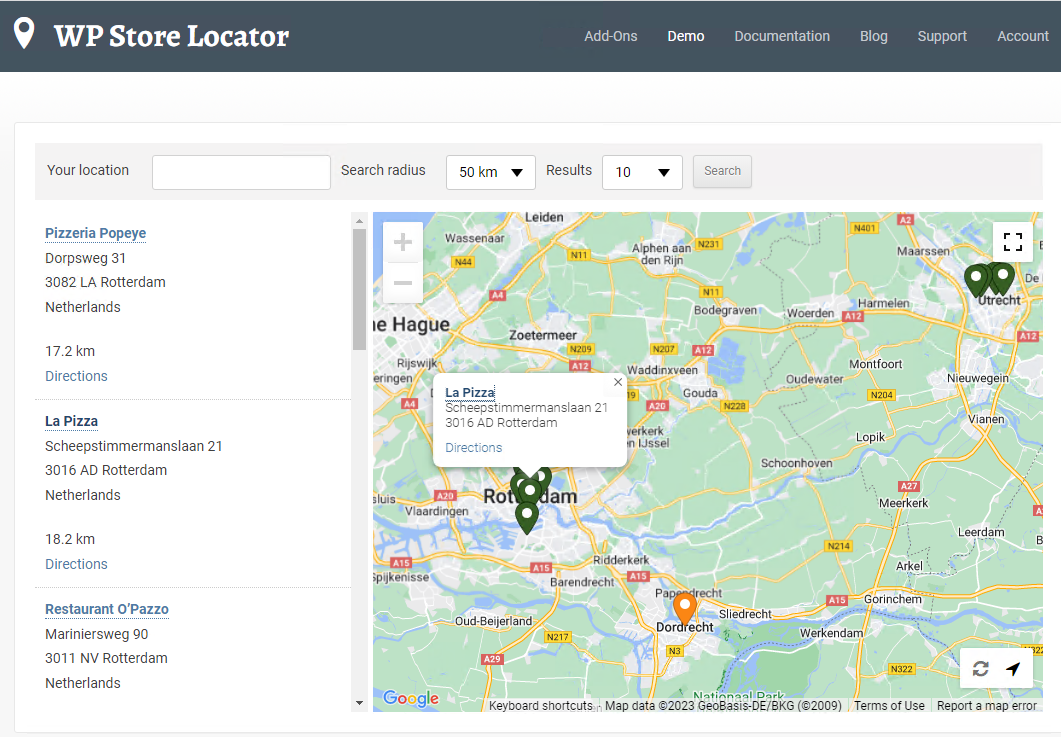Click the WP Store Locator site title

coord(171,37)
